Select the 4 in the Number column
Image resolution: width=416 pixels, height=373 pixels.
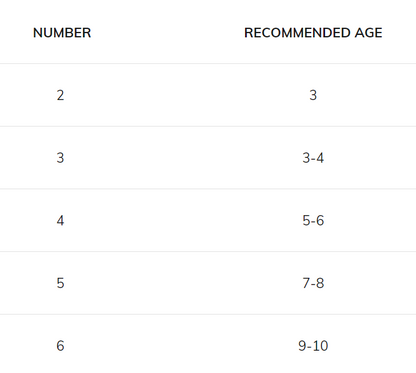coord(60,220)
